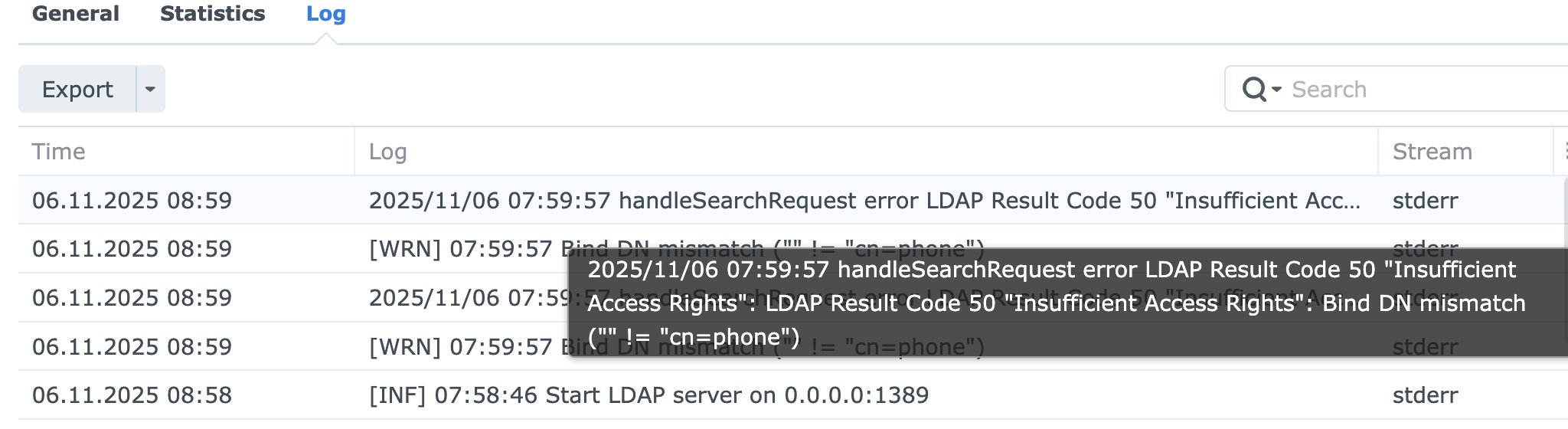Select the last [WRN] Bind DN mismatch row
Screen dimensions: 1568x429
[459, 347]
